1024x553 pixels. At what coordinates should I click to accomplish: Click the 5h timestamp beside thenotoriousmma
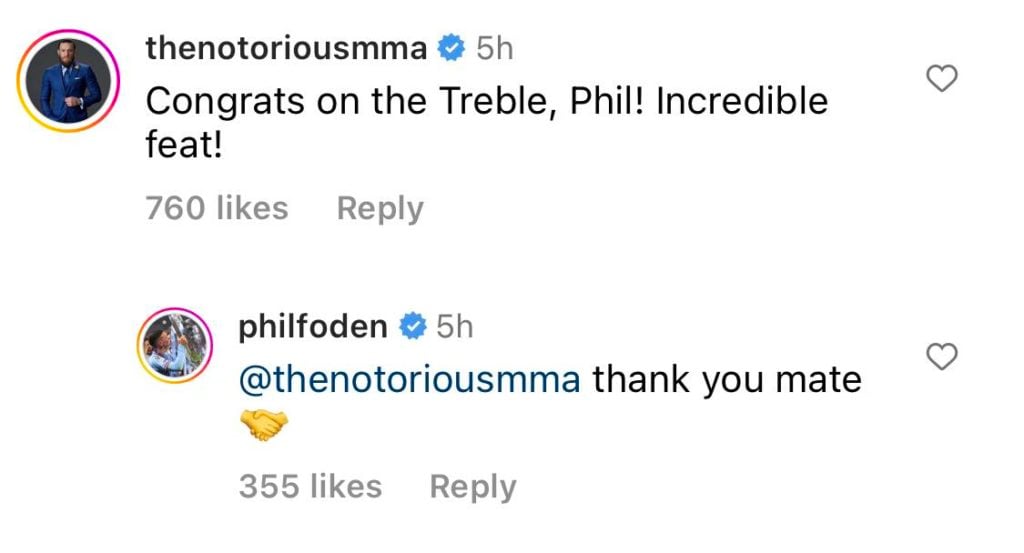tap(494, 49)
